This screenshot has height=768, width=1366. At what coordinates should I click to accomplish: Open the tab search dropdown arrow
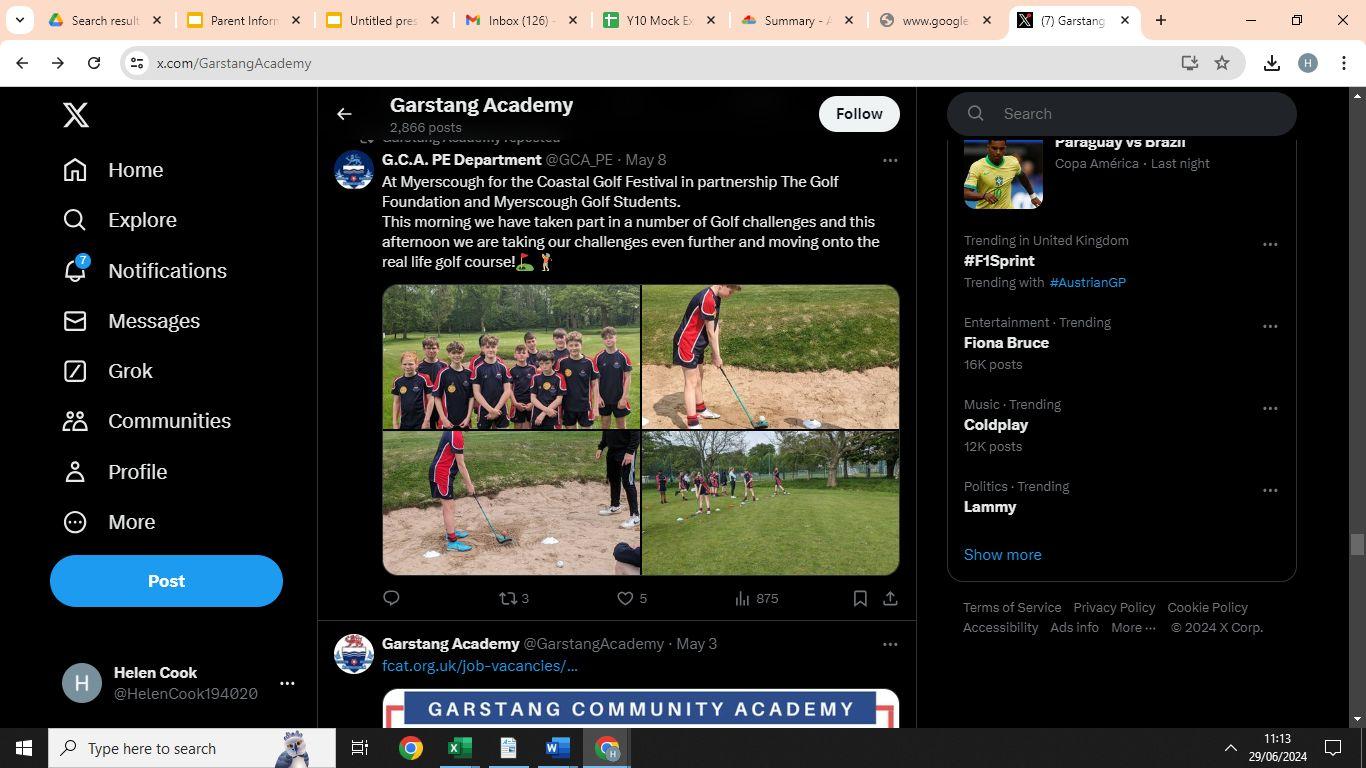click(x=19, y=20)
